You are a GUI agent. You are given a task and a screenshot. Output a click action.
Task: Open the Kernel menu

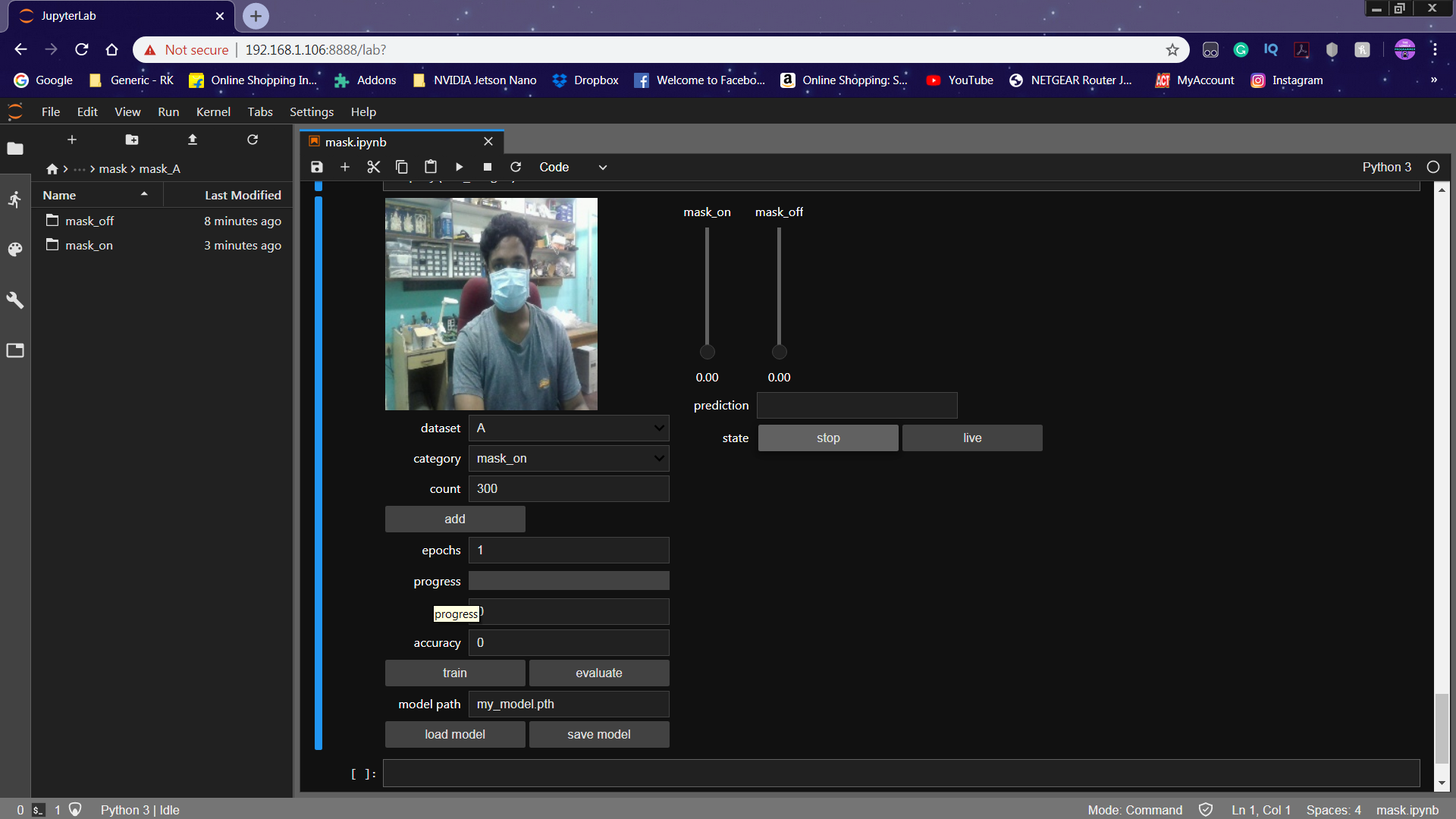point(213,111)
